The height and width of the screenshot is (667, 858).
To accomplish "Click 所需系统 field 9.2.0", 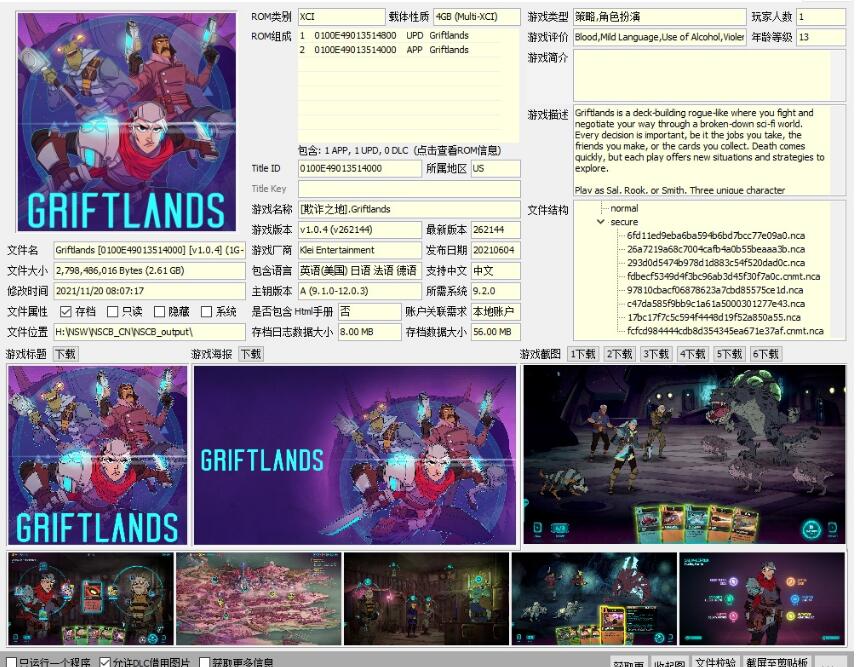I will pyautogui.click(x=495, y=291).
